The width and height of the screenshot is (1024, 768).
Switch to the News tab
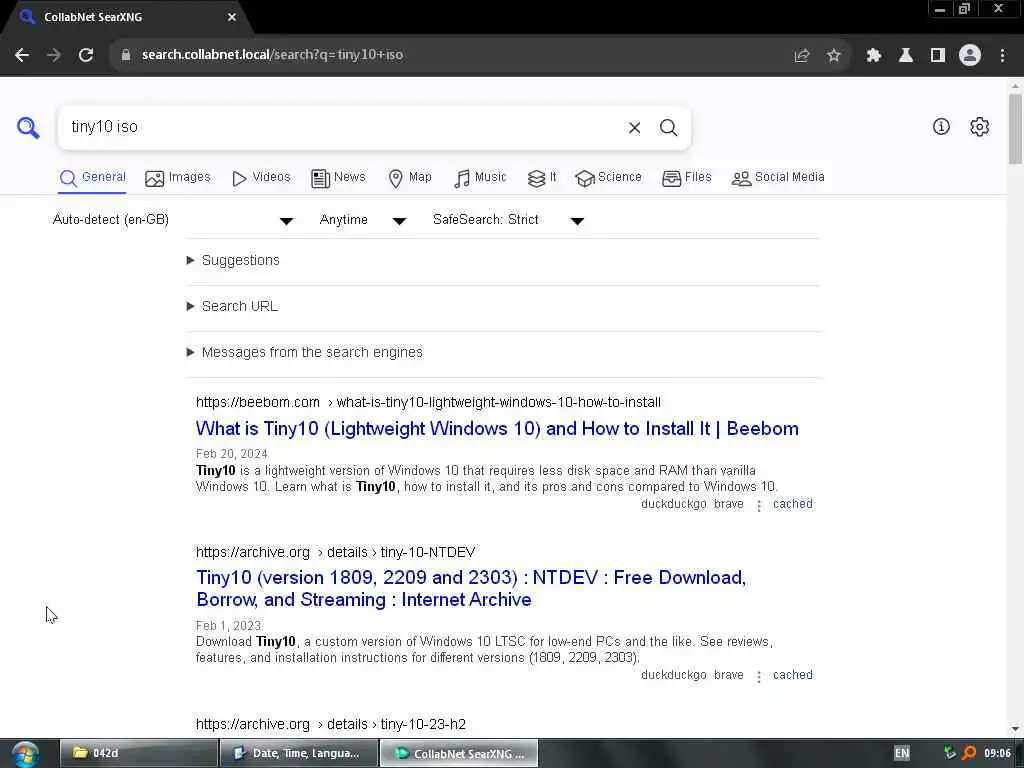coord(338,178)
